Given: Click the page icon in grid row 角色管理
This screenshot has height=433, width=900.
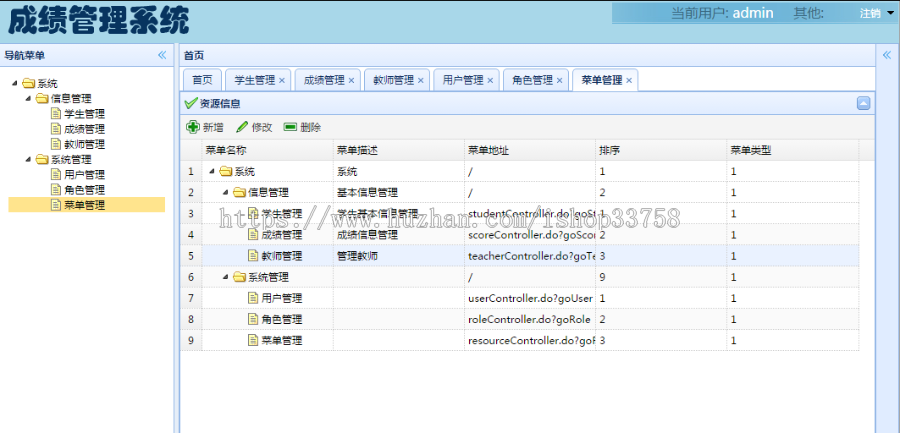Looking at the screenshot, I should [253, 319].
